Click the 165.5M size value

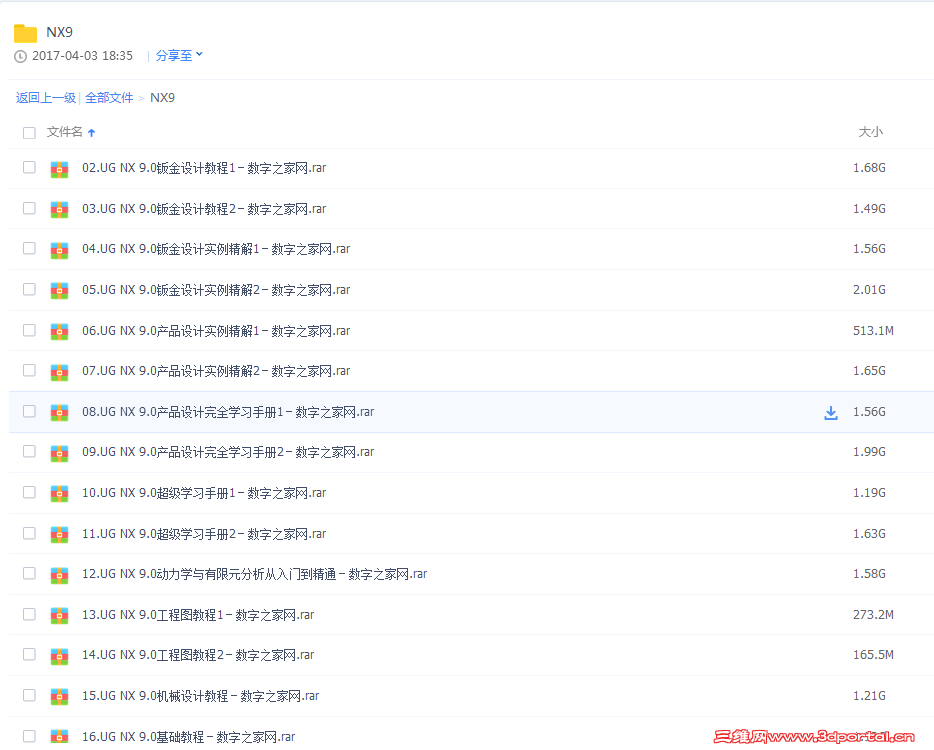tap(873, 655)
